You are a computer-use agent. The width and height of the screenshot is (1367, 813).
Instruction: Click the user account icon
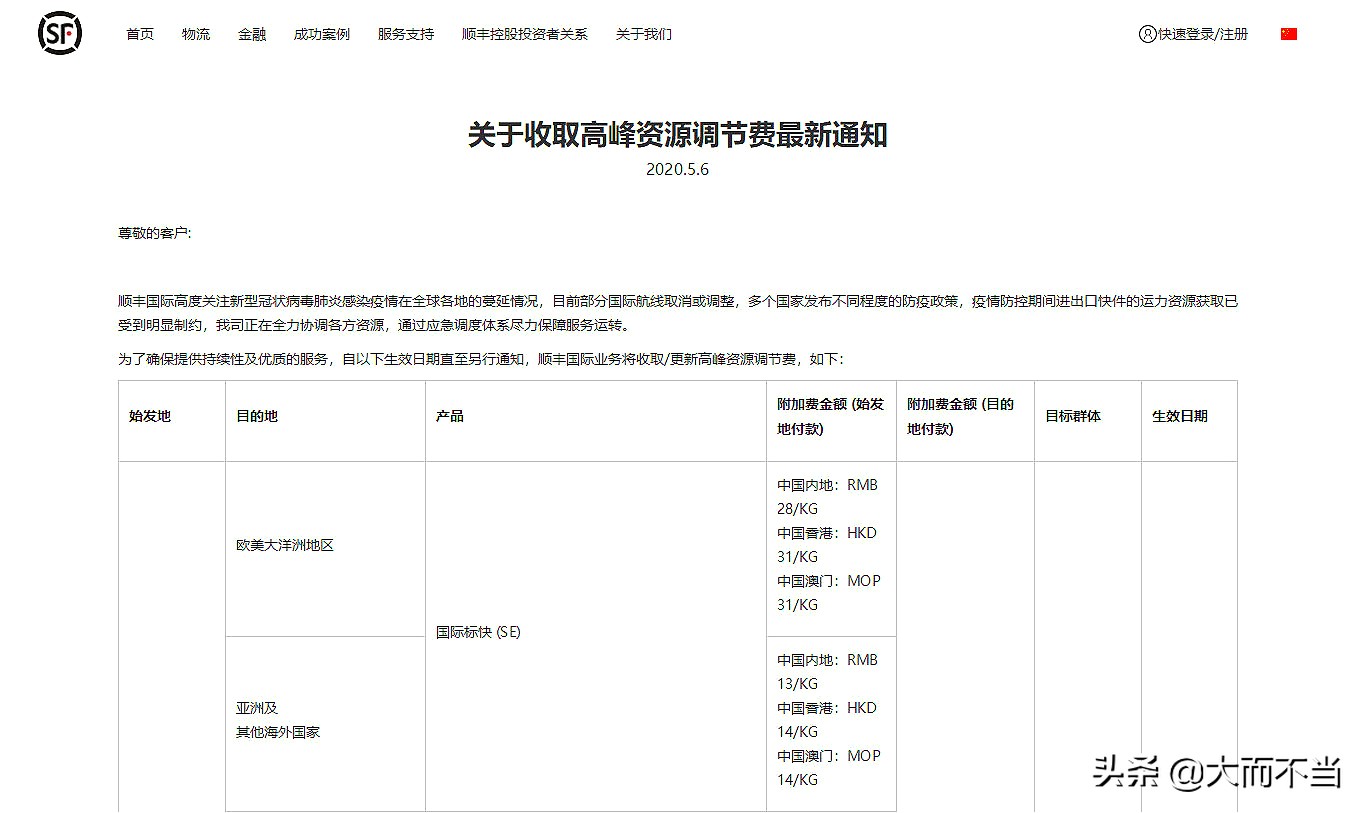click(1147, 34)
